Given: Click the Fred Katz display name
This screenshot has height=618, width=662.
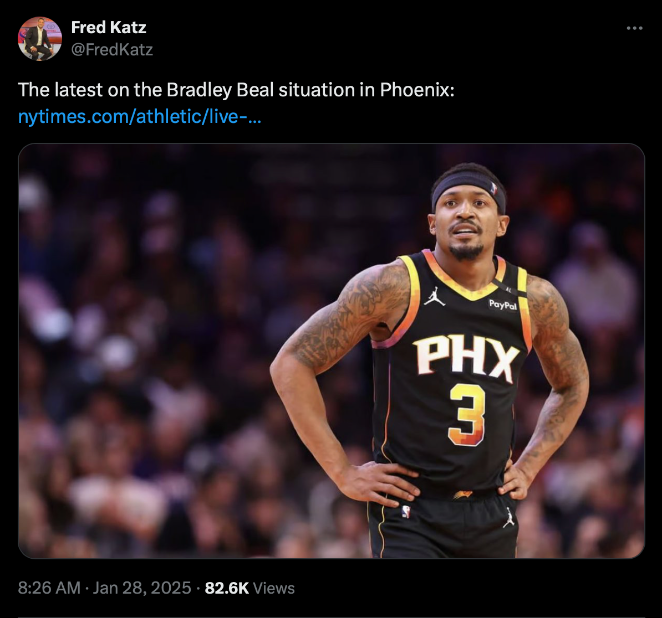Looking at the screenshot, I should click(x=108, y=27).
